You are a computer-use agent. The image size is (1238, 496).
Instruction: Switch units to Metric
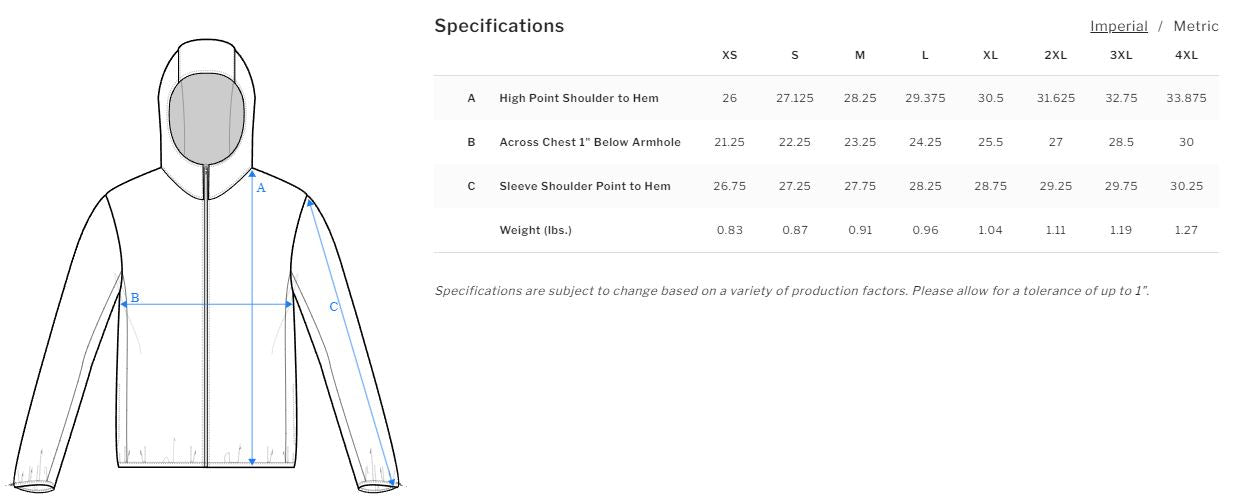click(x=1196, y=26)
